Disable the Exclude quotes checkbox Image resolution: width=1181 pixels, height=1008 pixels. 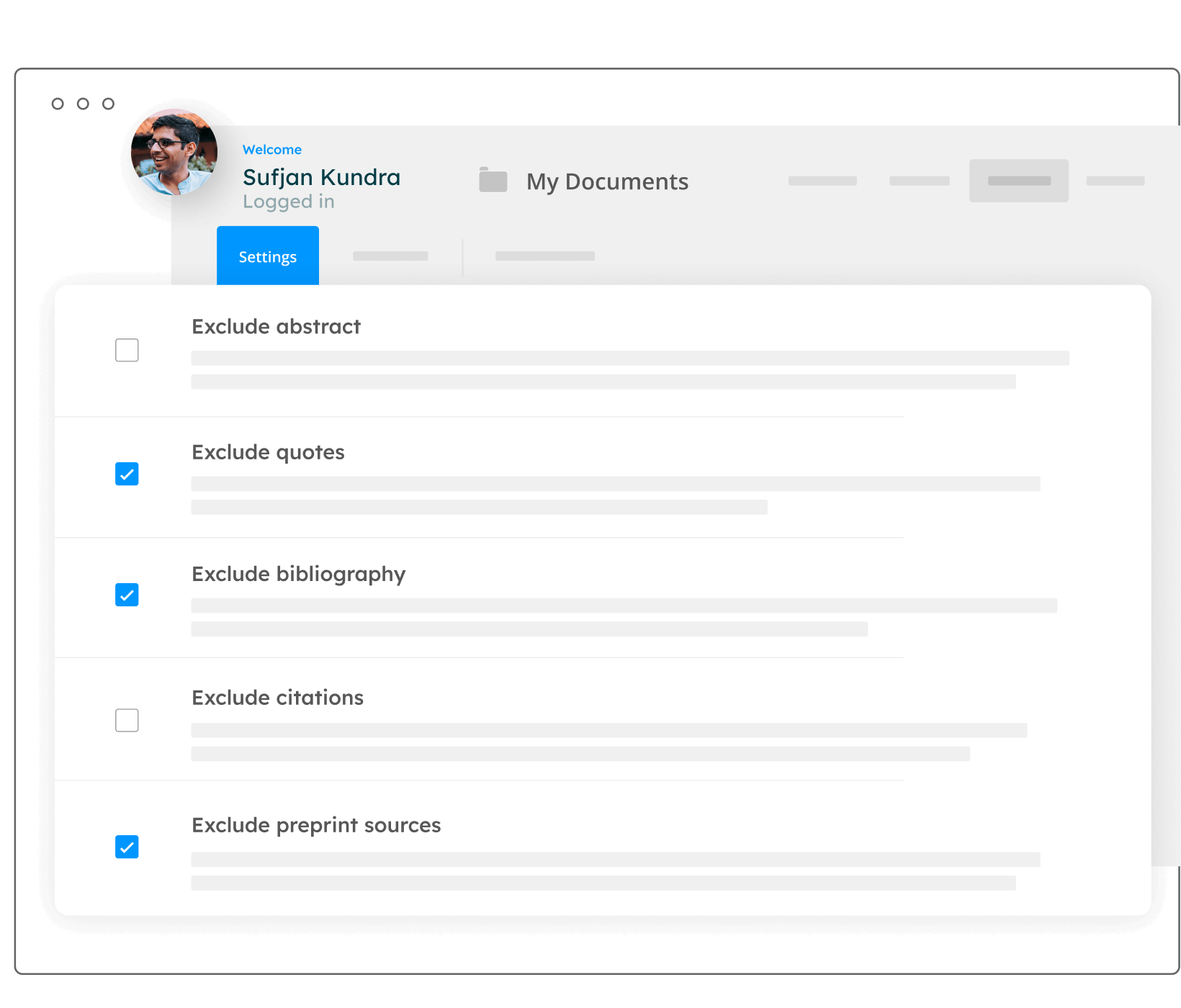click(127, 474)
